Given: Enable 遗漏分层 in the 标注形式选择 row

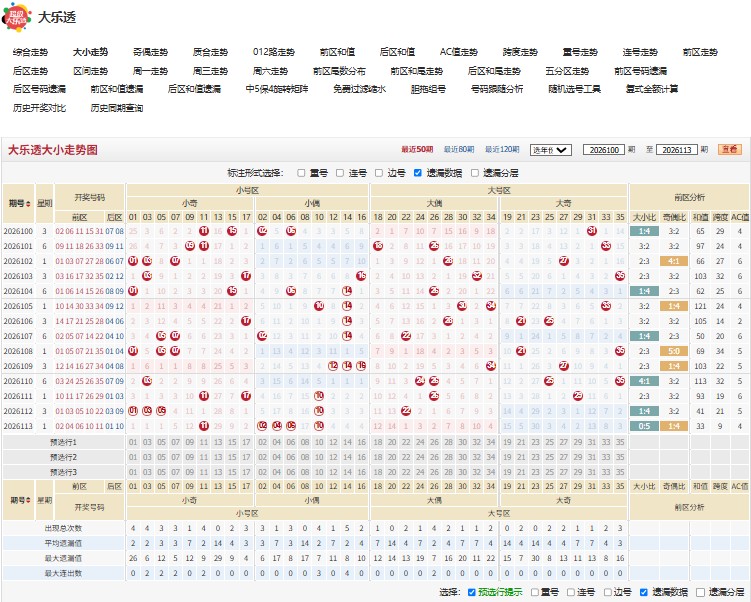Looking at the screenshot, I should tap(475, 173).
